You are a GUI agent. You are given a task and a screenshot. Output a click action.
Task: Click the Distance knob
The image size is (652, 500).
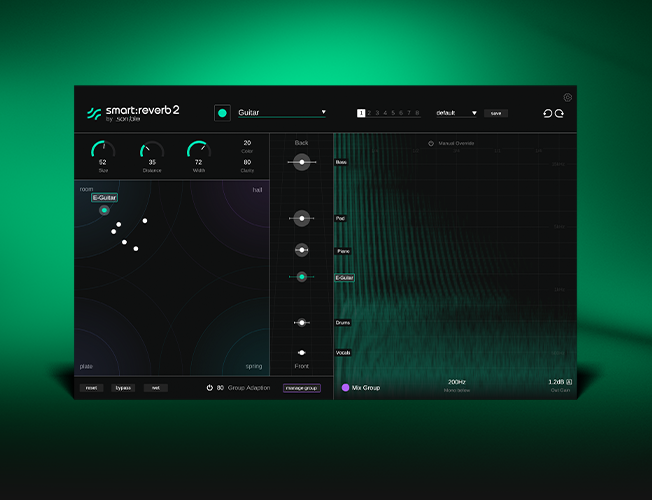152,150
